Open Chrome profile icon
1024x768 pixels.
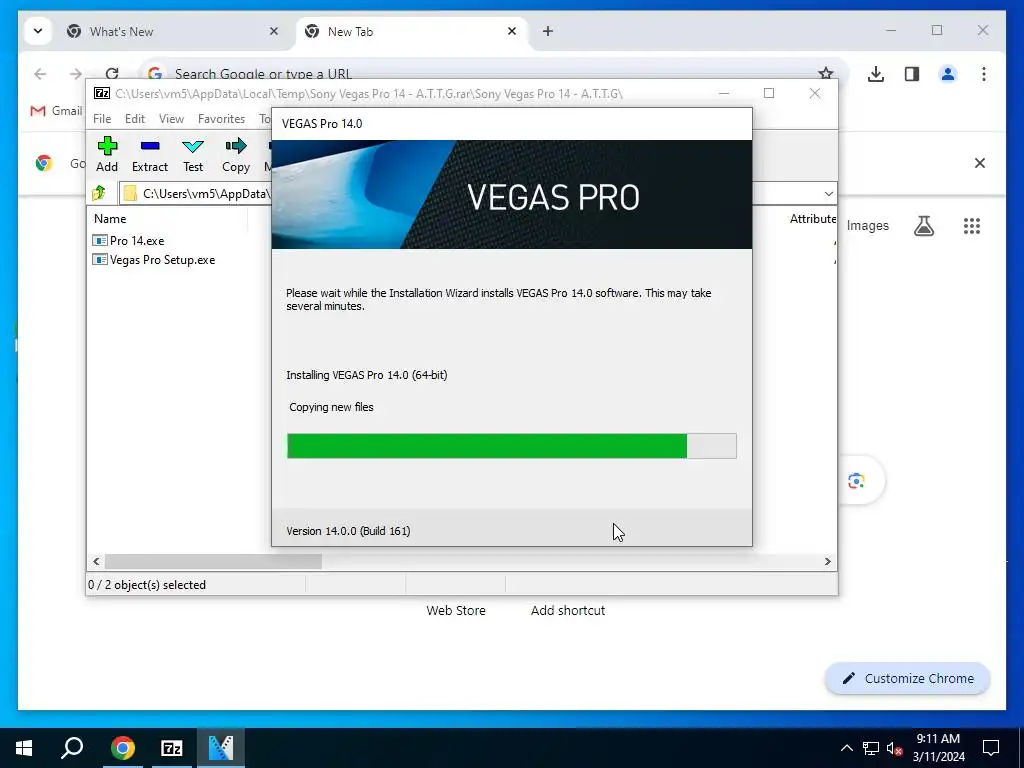tap(948, 74)
